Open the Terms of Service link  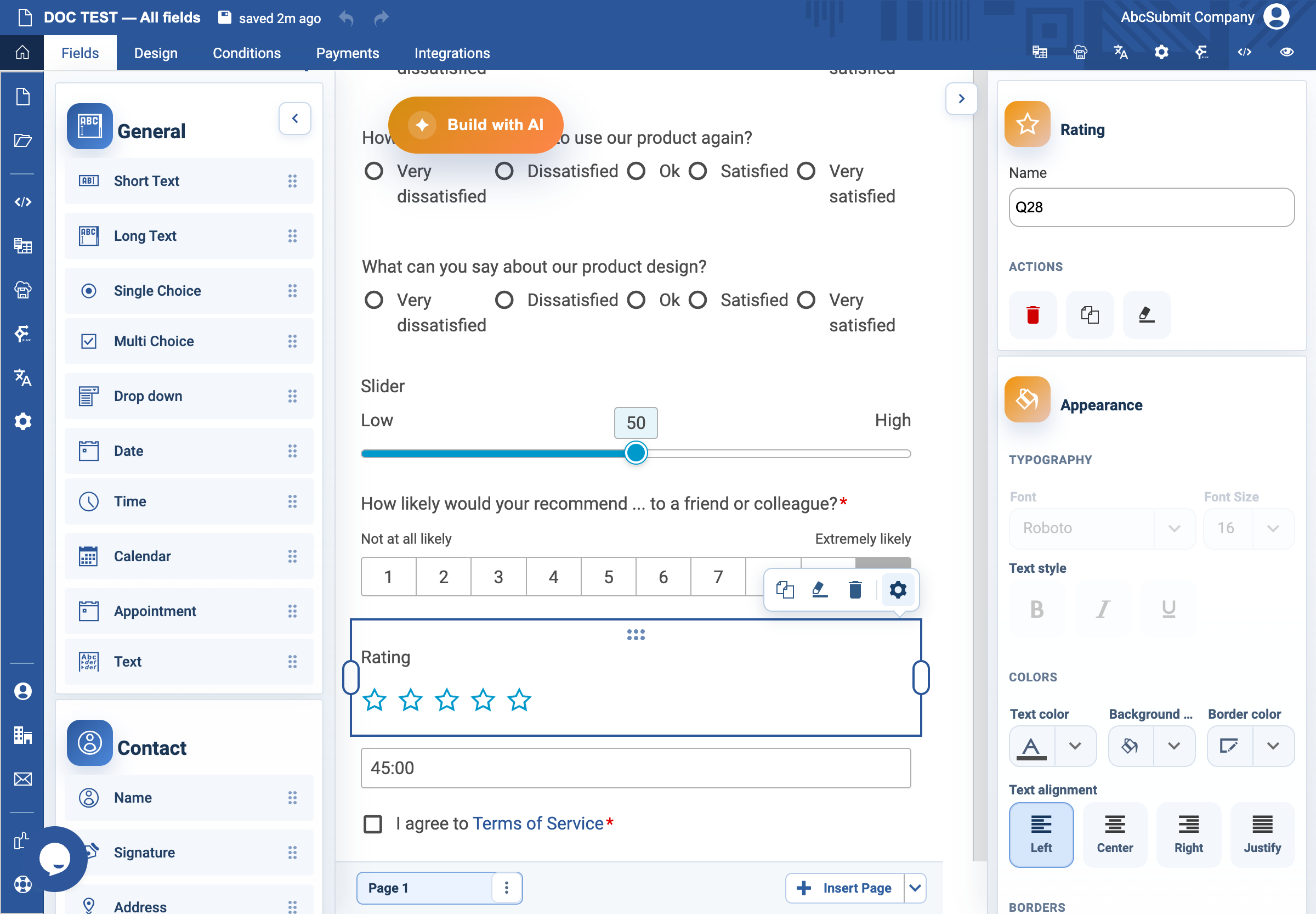pos(537,823)
